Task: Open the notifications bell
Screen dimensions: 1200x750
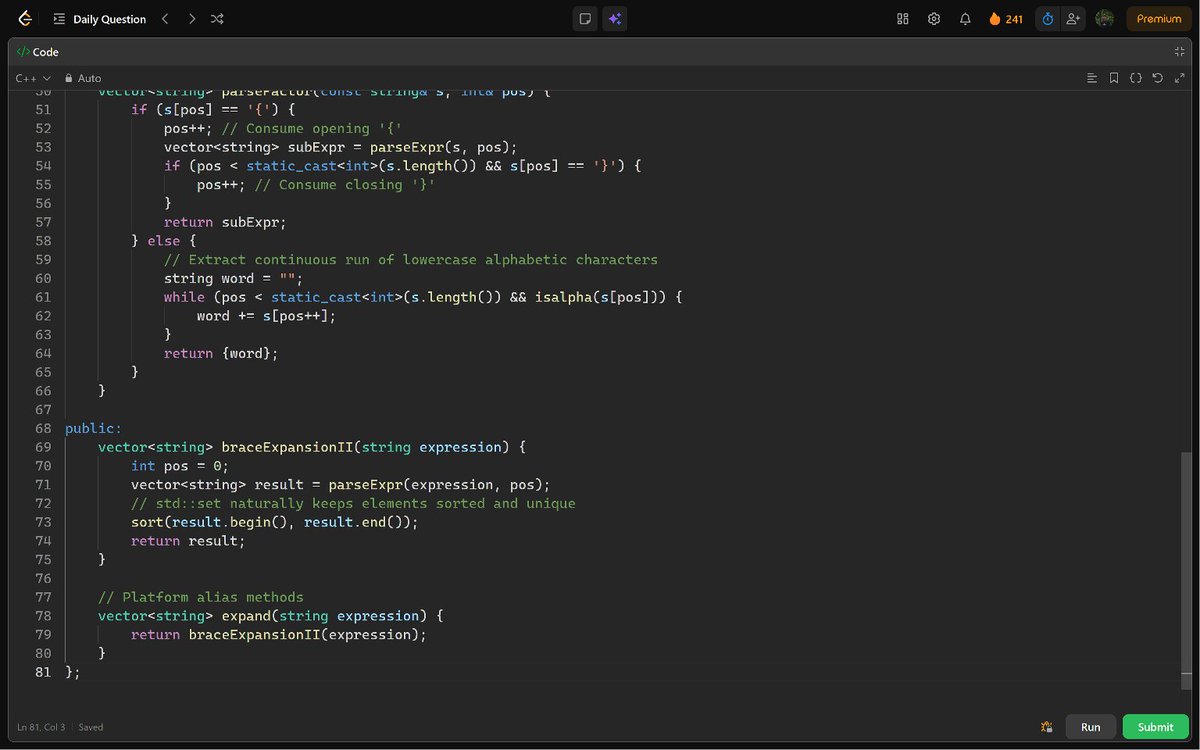Action: (x=965, y=19)
